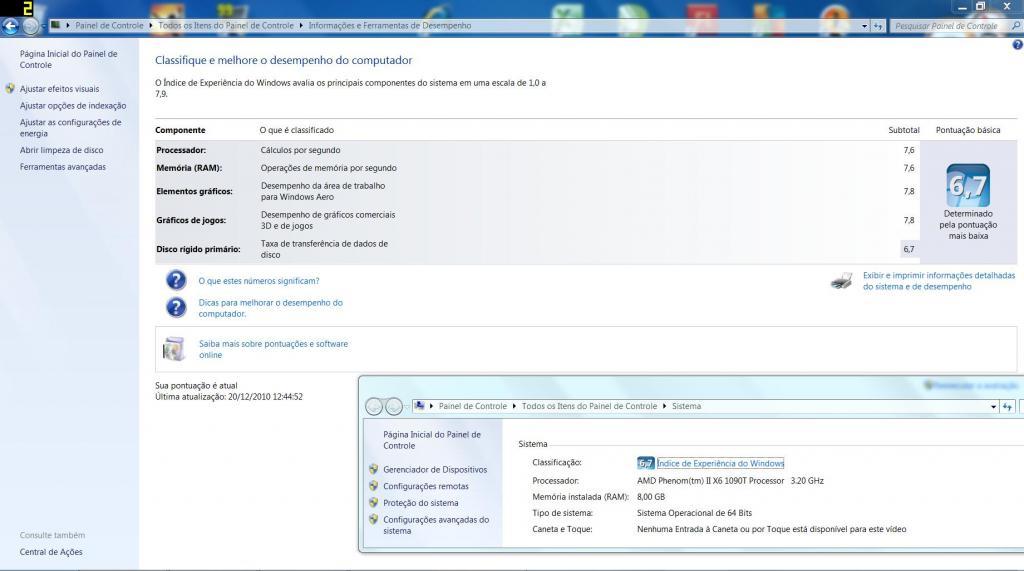Click the Memória (RAM) component label

[x=189, y=168]
